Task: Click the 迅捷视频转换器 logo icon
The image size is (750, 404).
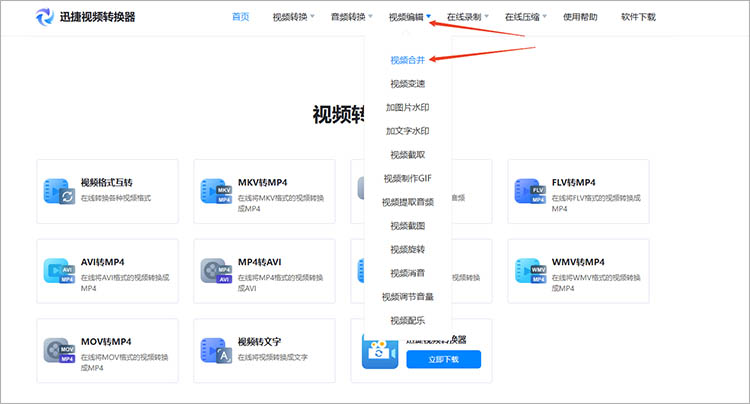Action: point(46,18)
